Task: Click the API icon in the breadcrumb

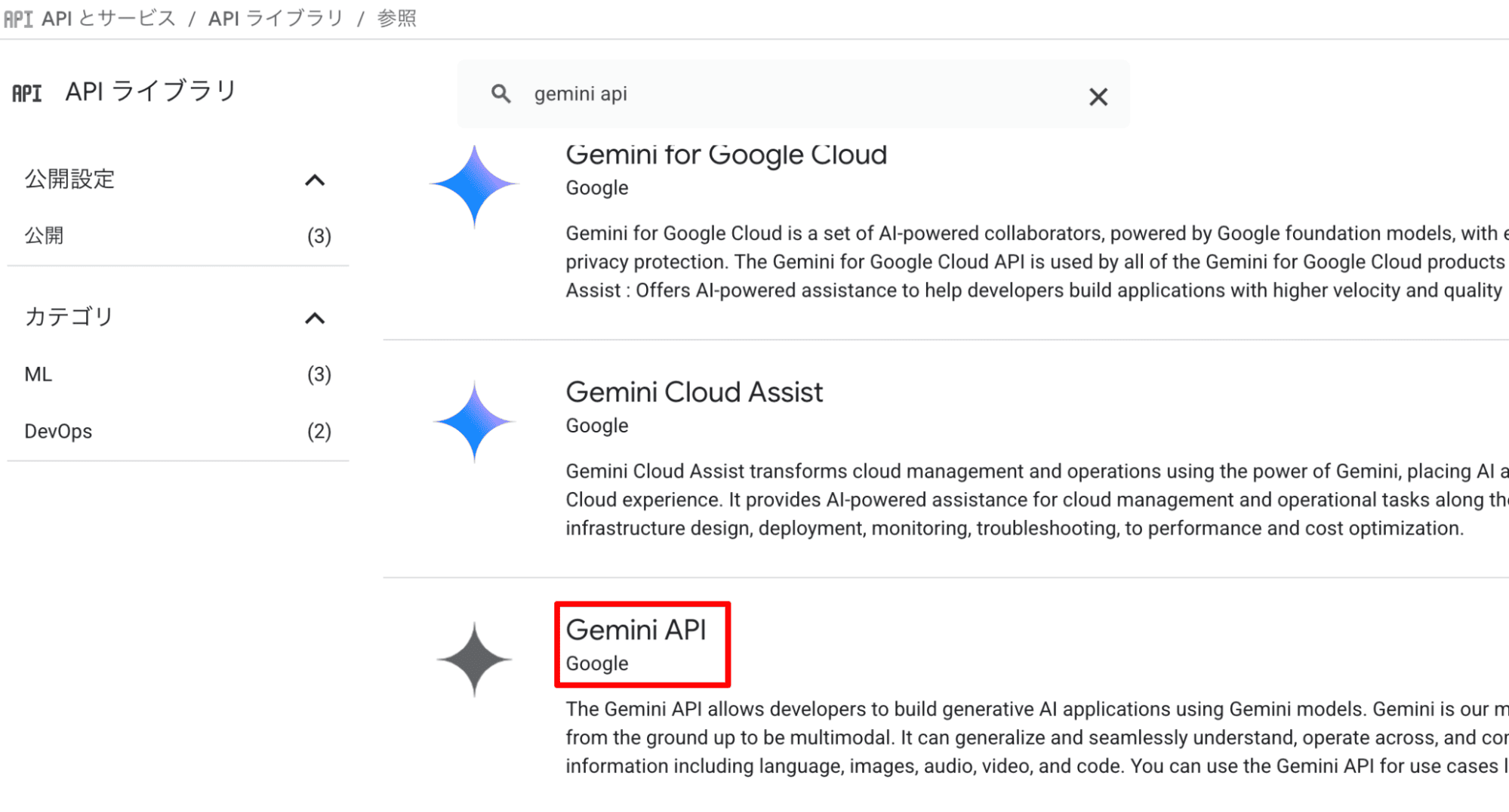Action: (18, 18)
